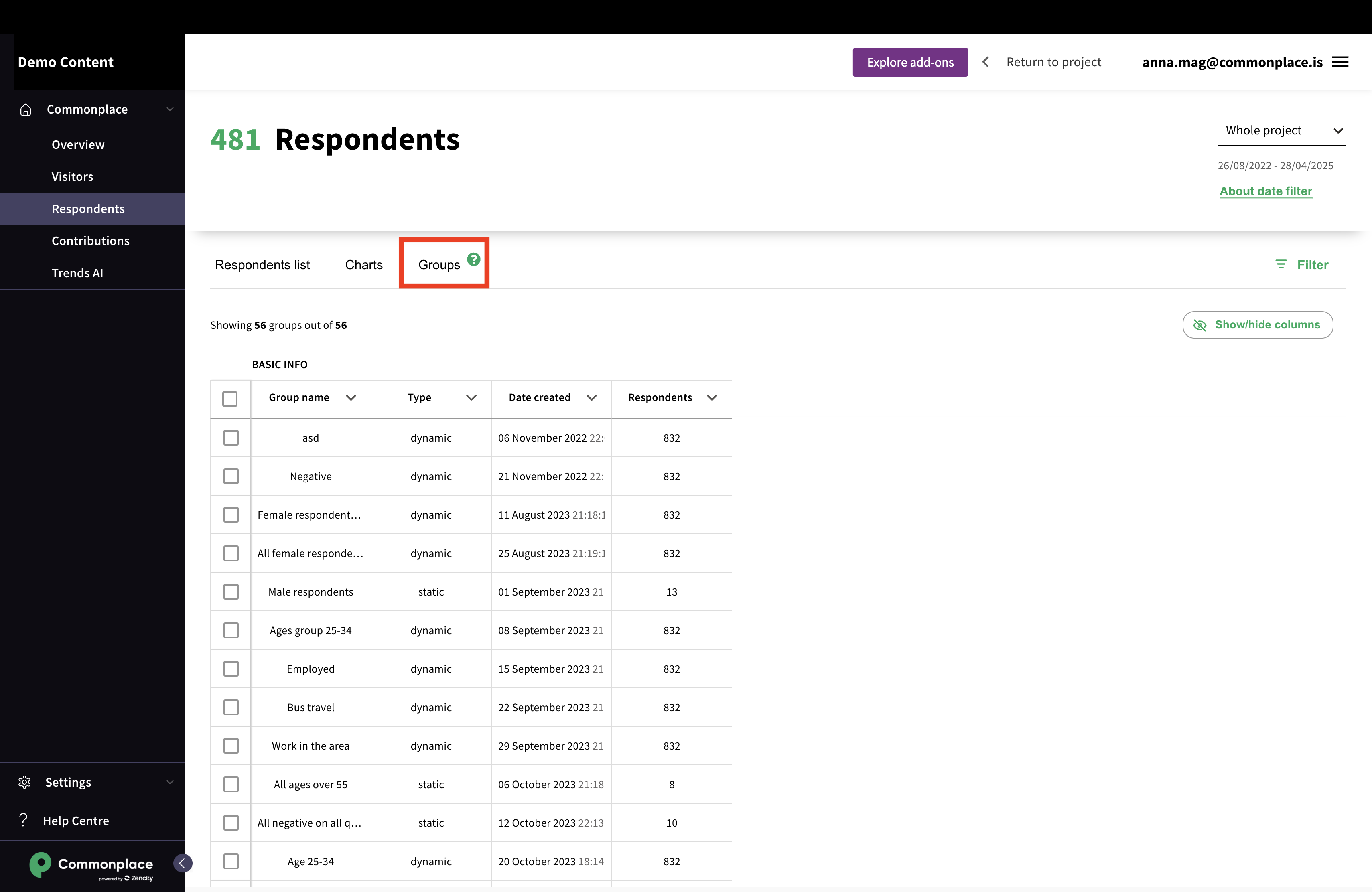Click the green help icon beside Groups
This screenshot has width=1372, height=892.
(473, 259)
